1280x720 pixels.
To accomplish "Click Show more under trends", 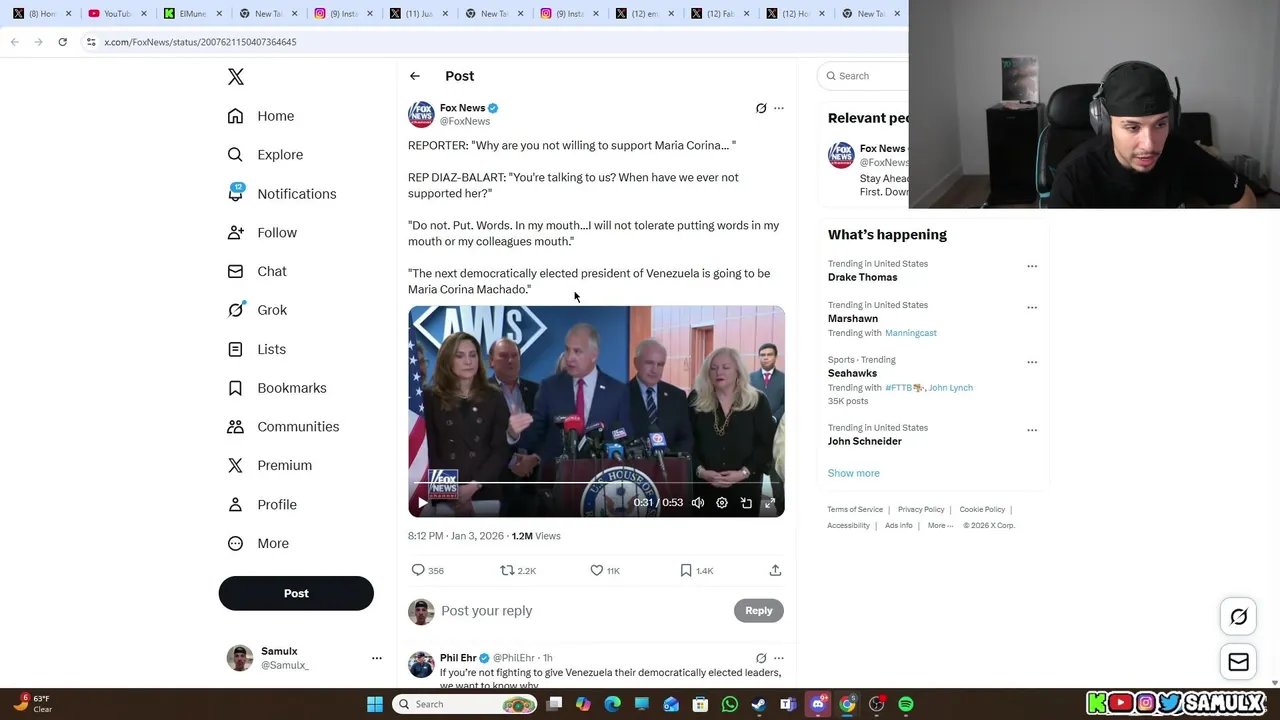I will (853, 473).
